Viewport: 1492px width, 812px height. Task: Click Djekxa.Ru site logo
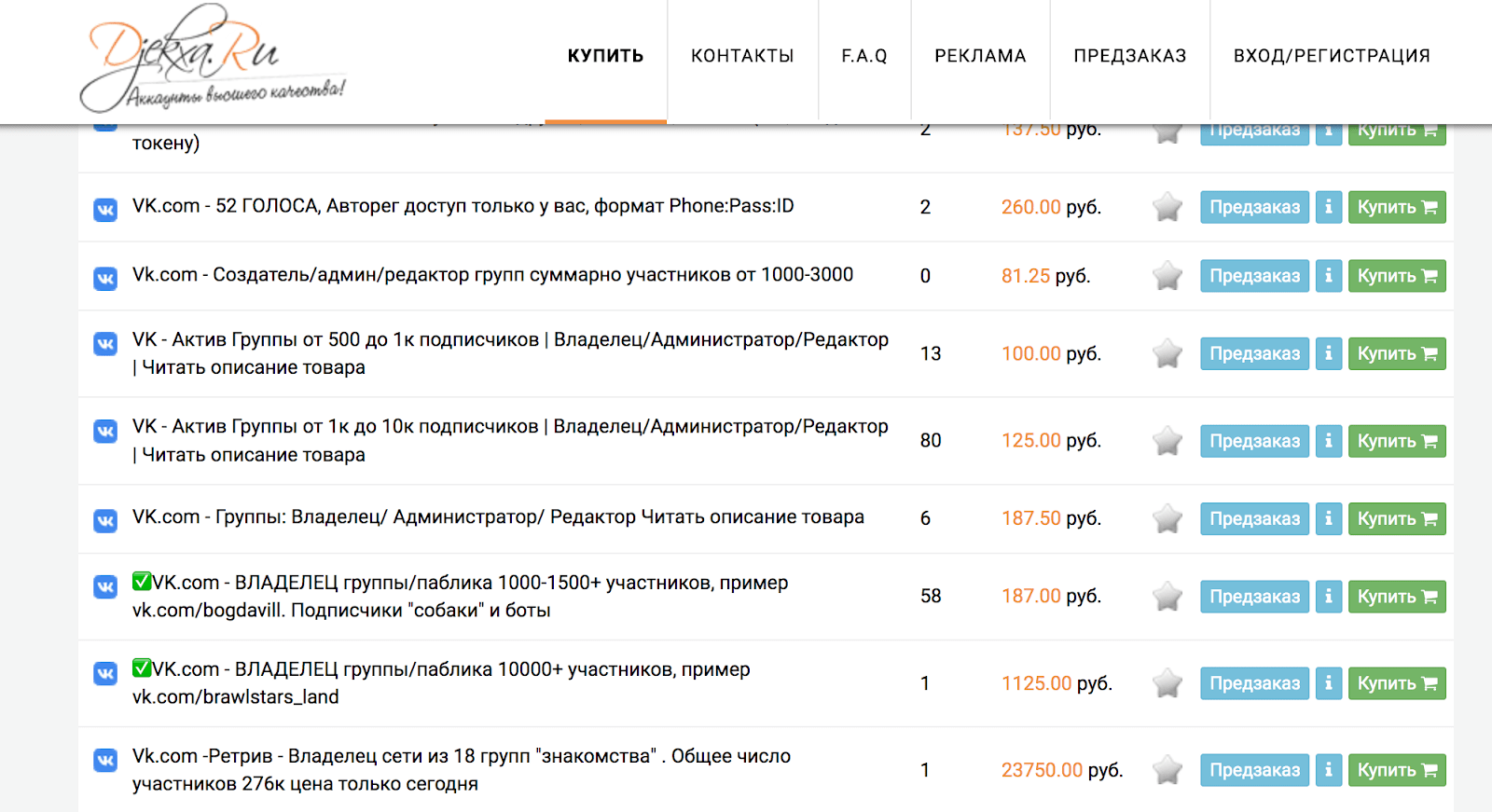tap(213, 59)
